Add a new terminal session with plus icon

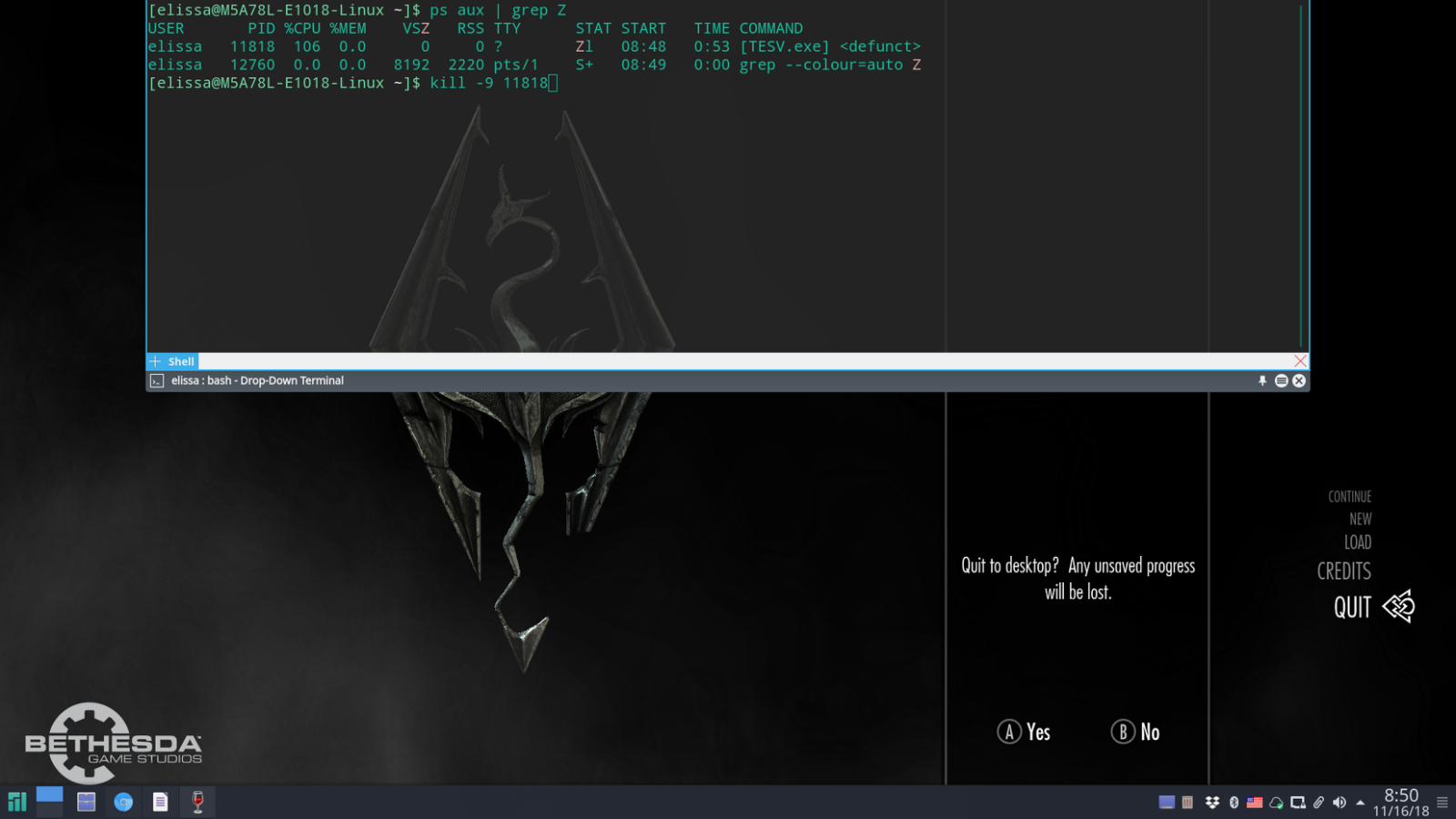[155, 361]
